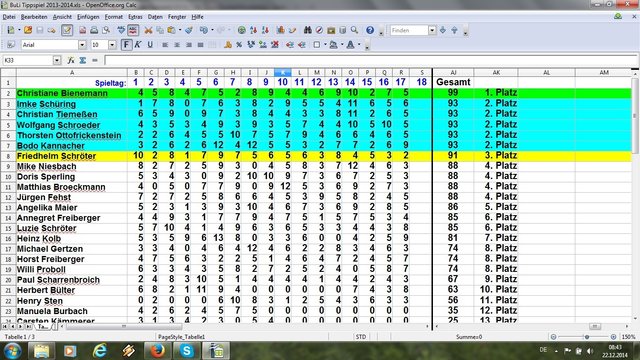Toggle Justified alignment
Viewport: 640px width, 360px height.
[200, 45]
